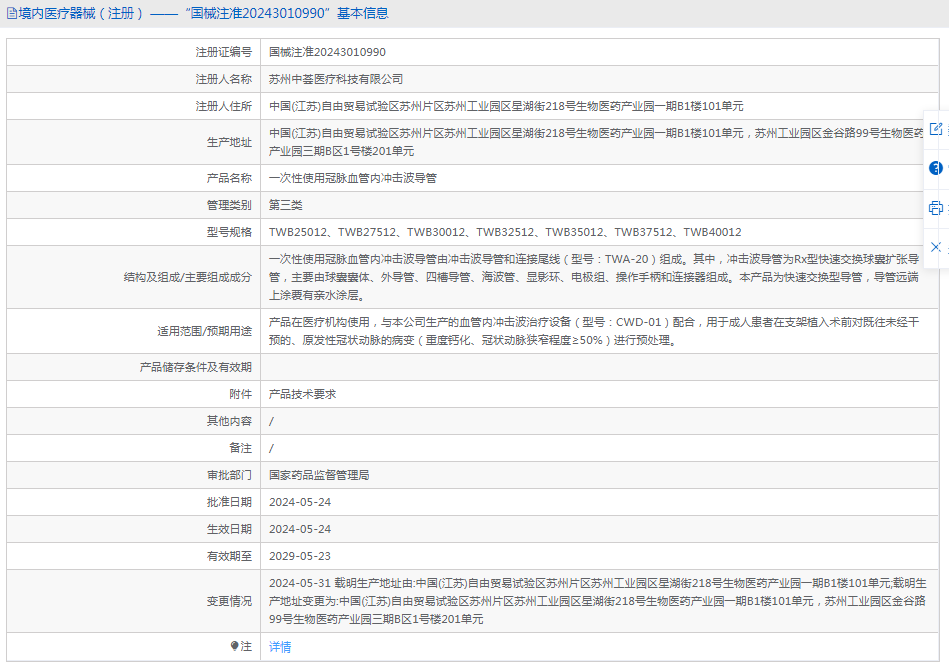Open the help question-mark icon
The width and height of the screenshot is (949, 670).
point(936,168)
